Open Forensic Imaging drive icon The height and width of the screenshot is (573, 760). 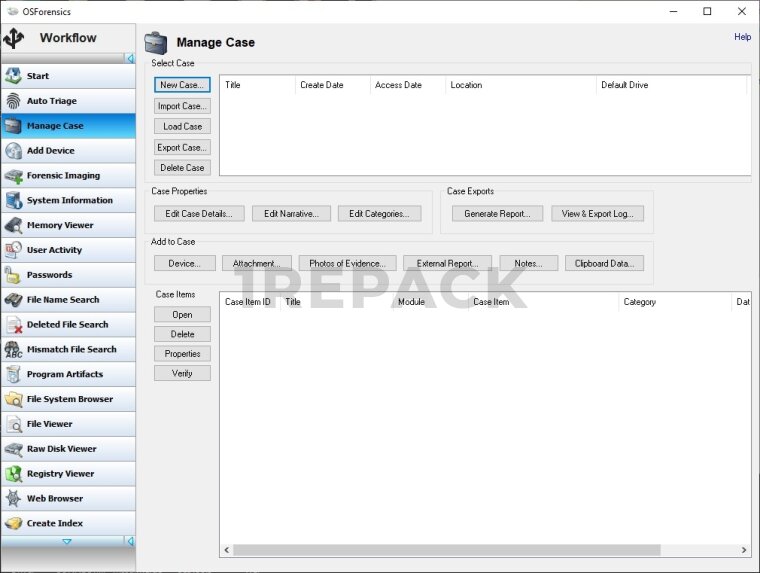(13, 176)
